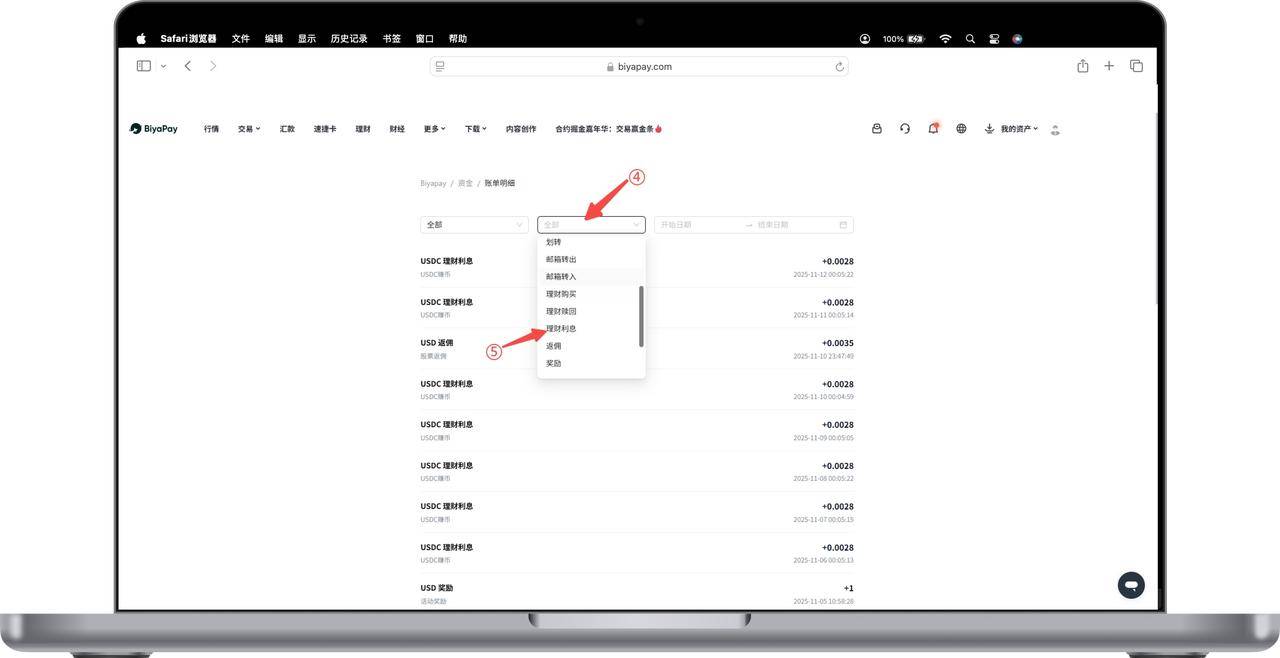The height and width of the screenshot is (658, 1280).
Task: Go to 理财 page in navigation
Action: coord(363,129)
